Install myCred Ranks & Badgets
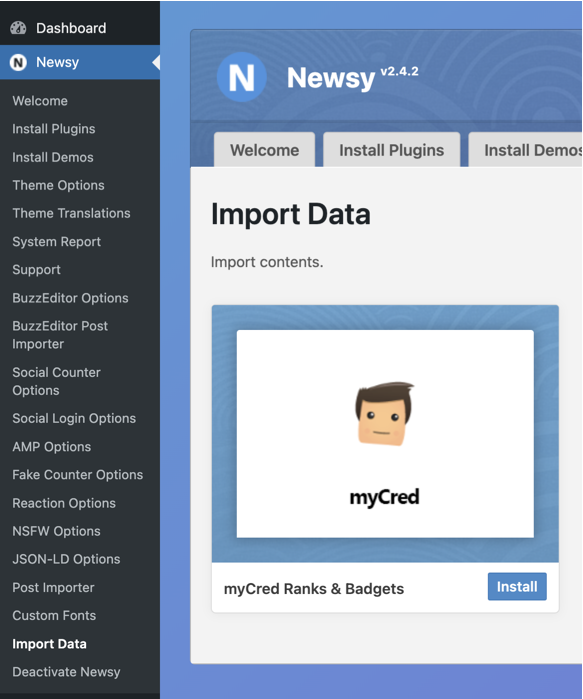 coord(517,587)
